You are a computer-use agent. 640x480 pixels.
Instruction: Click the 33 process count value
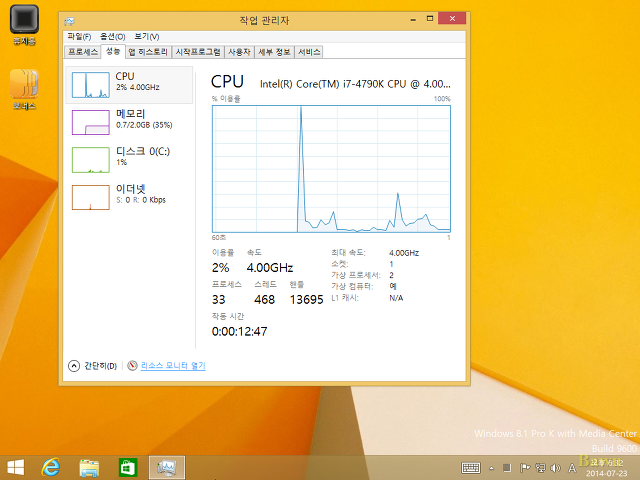pyautogui.click(x=218, y=300)
